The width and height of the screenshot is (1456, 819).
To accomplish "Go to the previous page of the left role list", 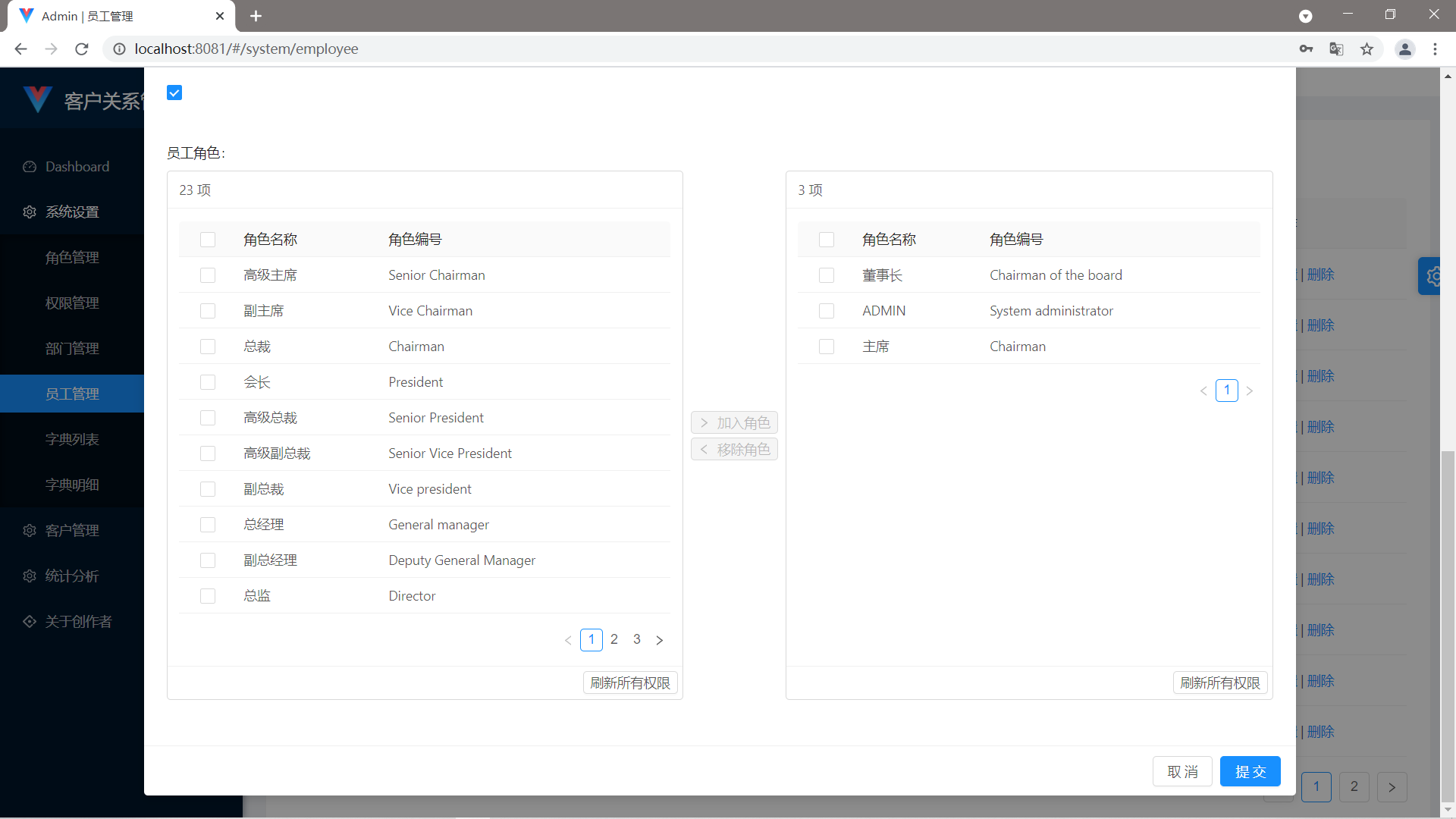I will (568, 640).
